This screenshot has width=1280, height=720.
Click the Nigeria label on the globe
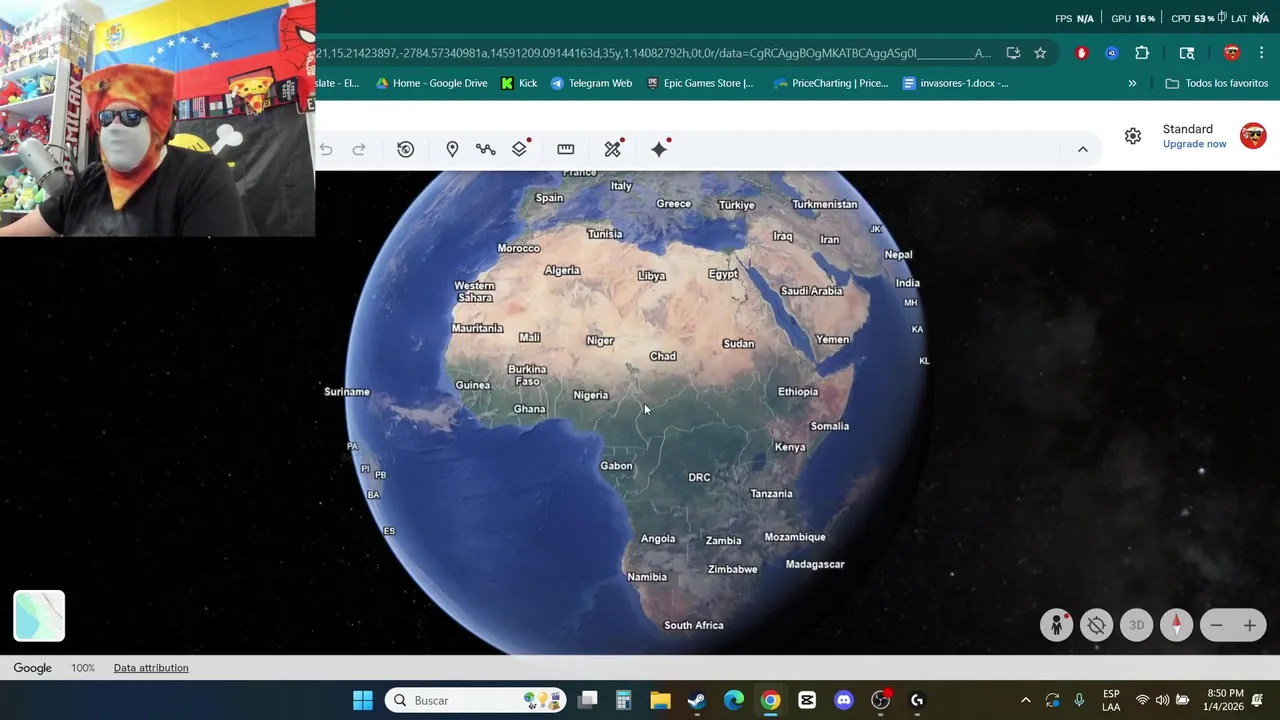(590, 395)
